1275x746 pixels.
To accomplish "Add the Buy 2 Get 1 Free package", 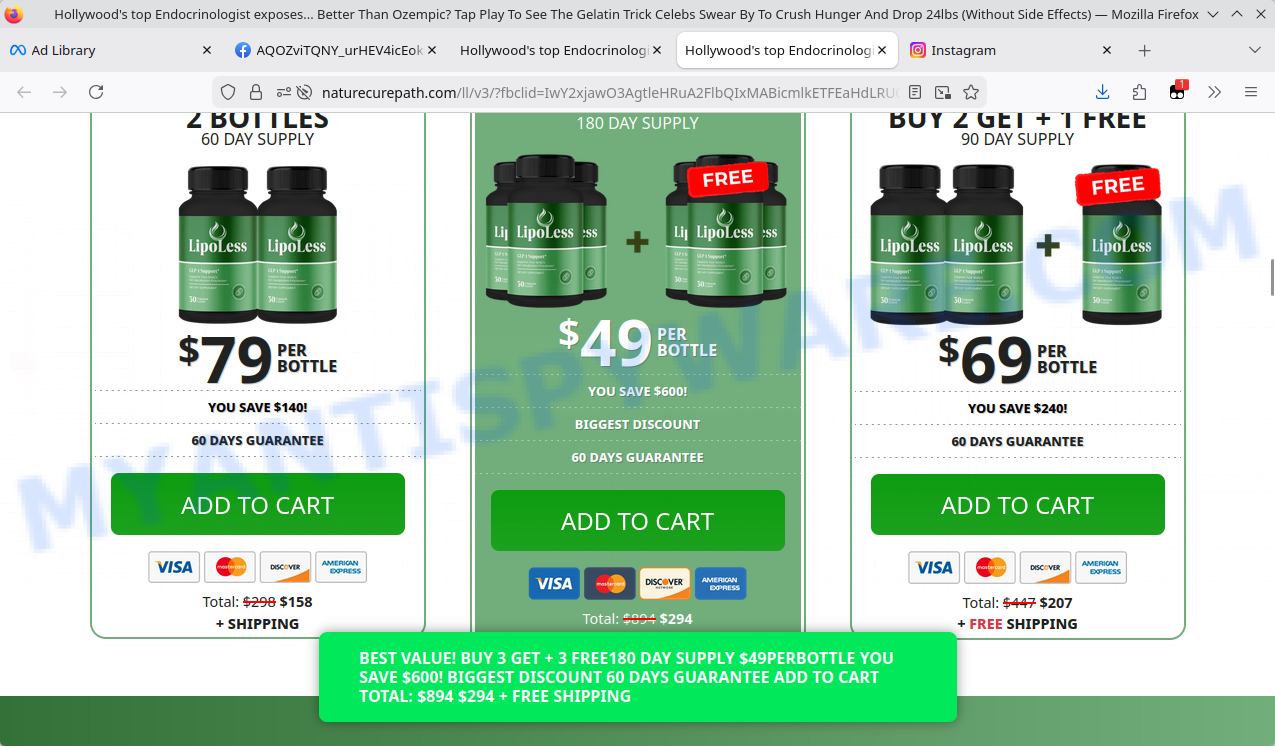I will pyautogui.click(x=1018, y=505).
